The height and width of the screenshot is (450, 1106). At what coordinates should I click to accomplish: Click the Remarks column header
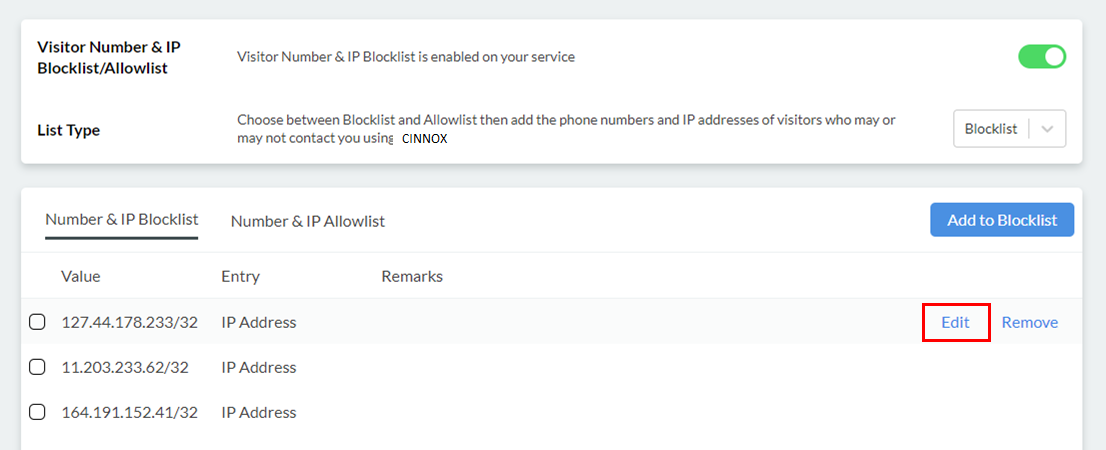[412, 276]
